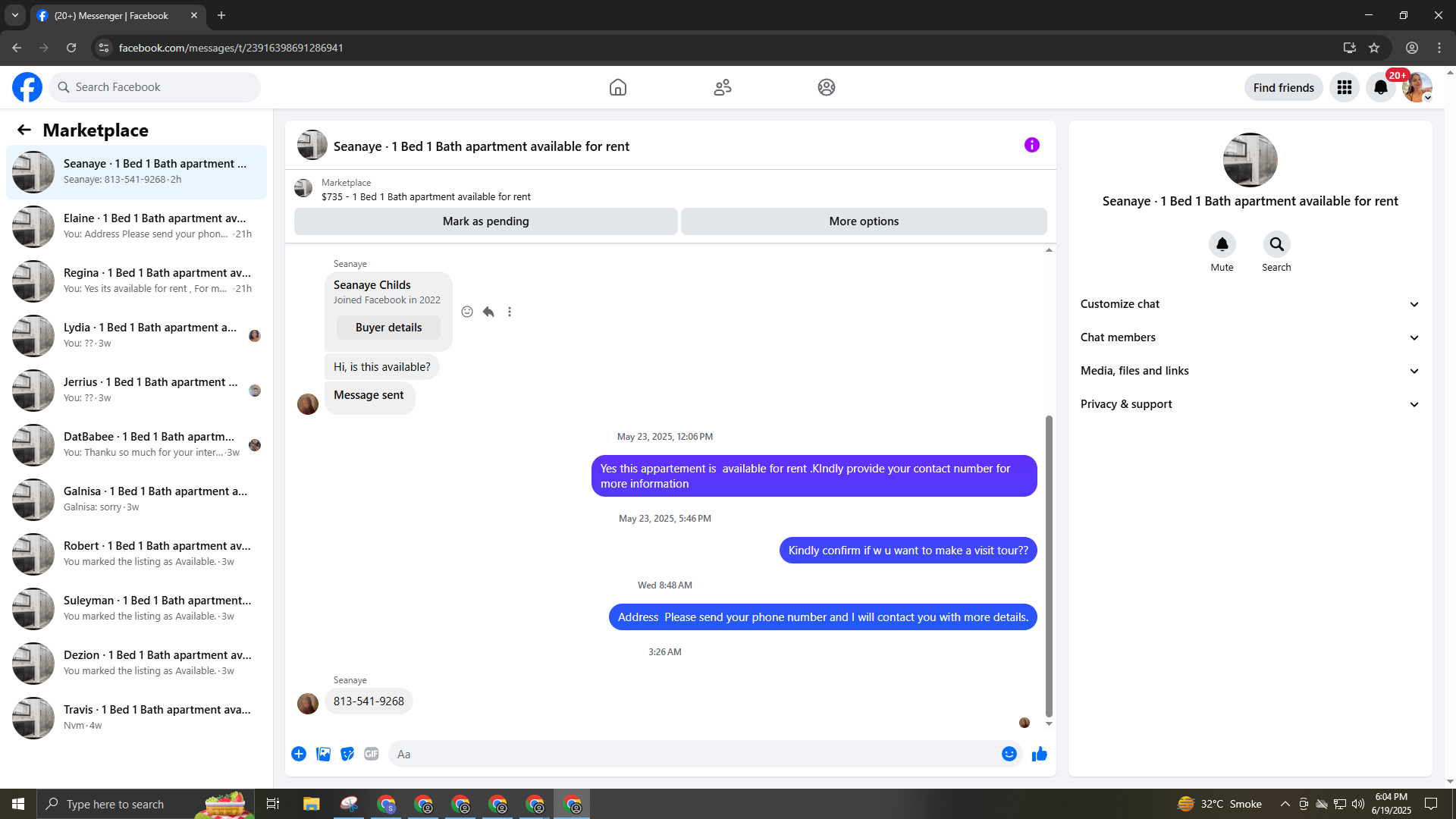Image resolution: width=1456 pixels, height=819 pixels.
Task: Open the Travis apartment conversation
Action: tap(136, 718)
